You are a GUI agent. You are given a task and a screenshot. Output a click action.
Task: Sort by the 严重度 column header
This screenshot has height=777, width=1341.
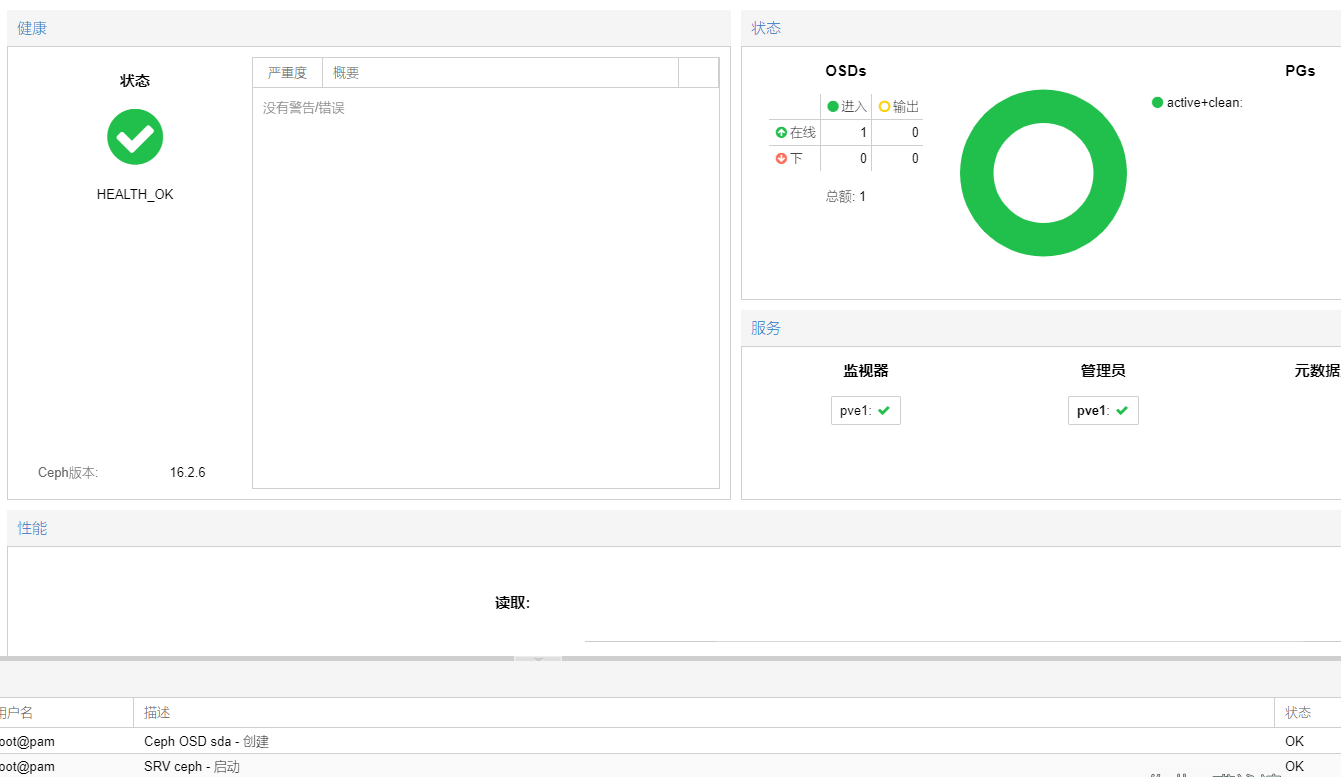(x=287, y=73)
